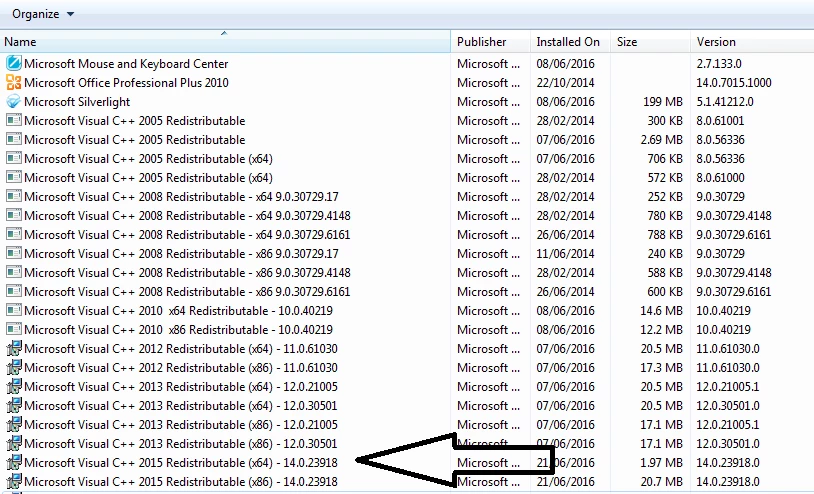Click icon of Visual C++ 2008 x64 9.0.30729.6161

[13, 235]
